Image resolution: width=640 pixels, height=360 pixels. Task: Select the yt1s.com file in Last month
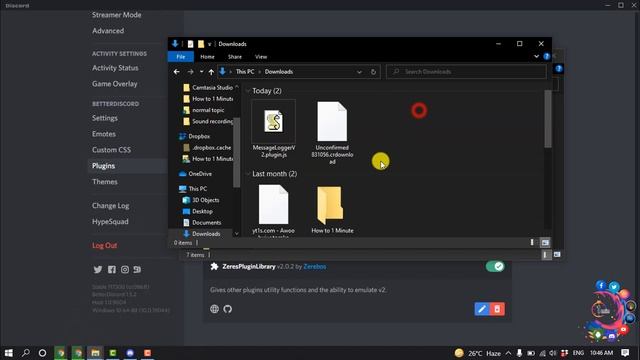pos(273,210)
